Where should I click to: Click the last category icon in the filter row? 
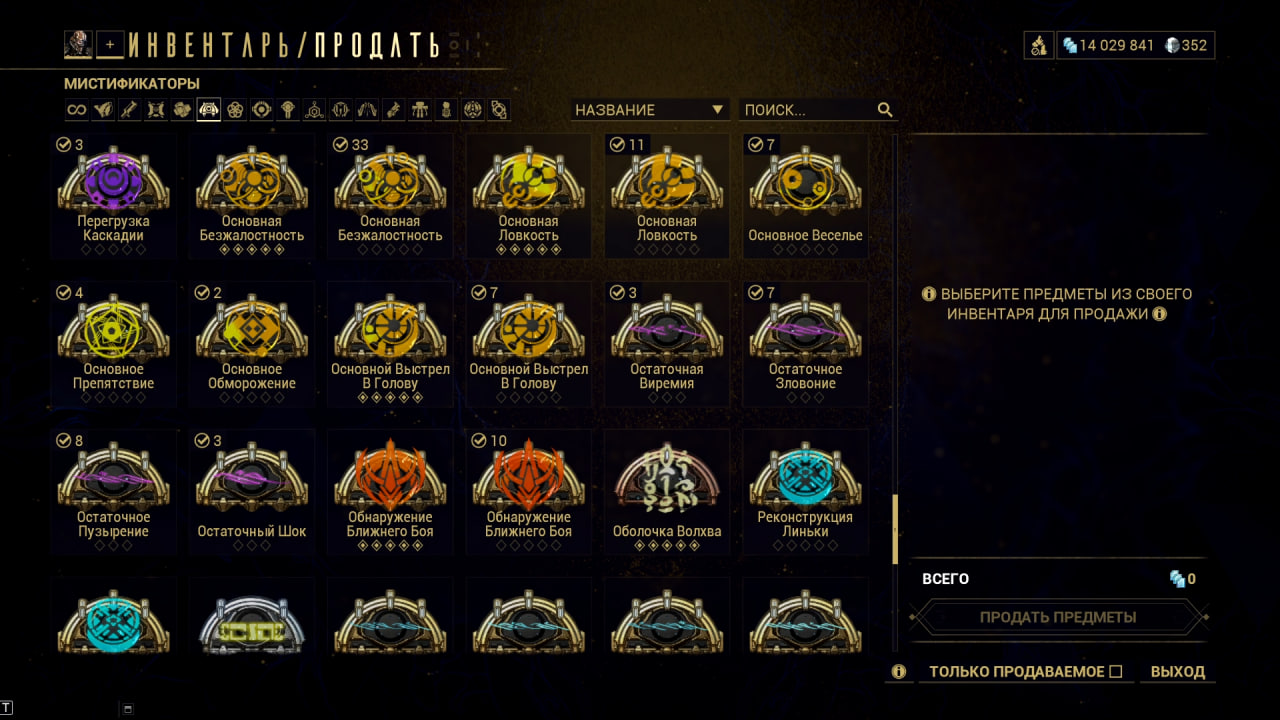click(x=499, y=110)
